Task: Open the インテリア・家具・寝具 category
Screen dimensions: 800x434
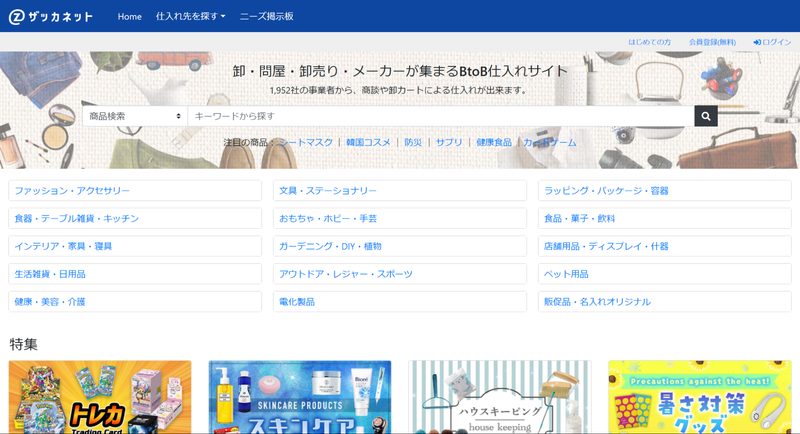Action: click(135, 246)
